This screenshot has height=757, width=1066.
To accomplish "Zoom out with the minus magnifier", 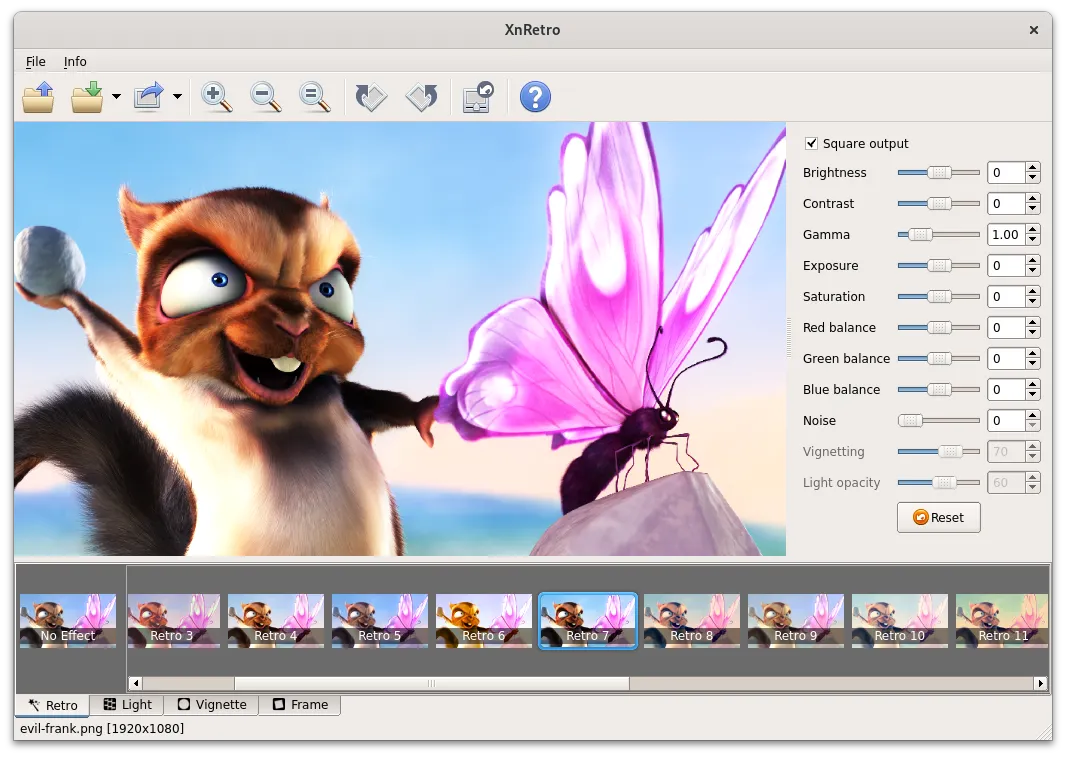I will 265,97.
